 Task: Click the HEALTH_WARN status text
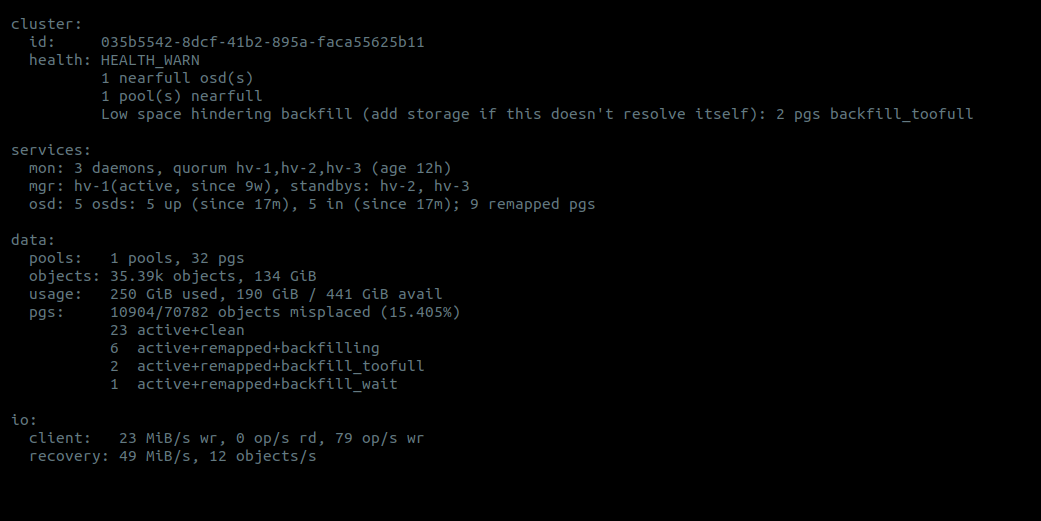[150, 60]
